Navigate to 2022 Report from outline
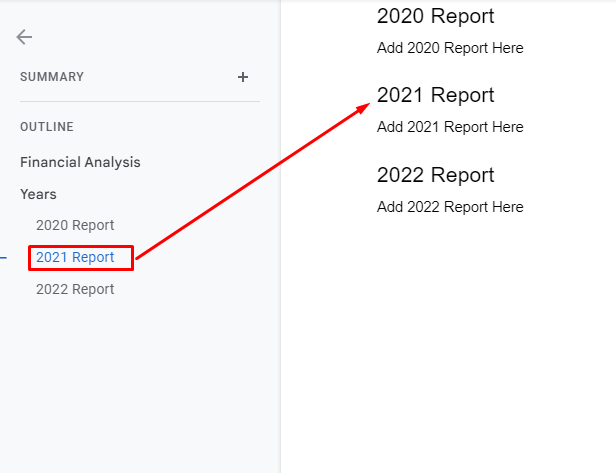The image size is (616, 473). point(75,289)
